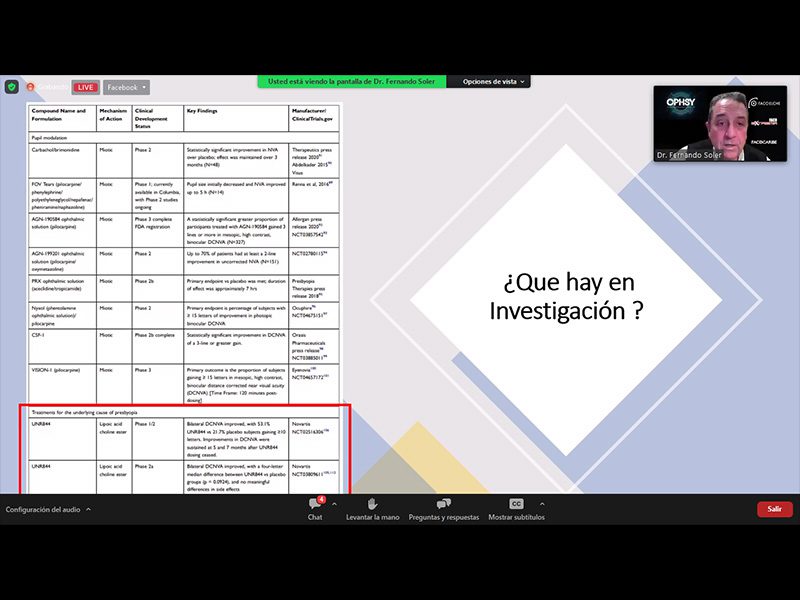The width and height of the screenshot is (800, 600).
Task: Click the red LIVE badge
Action: point(86,87)
